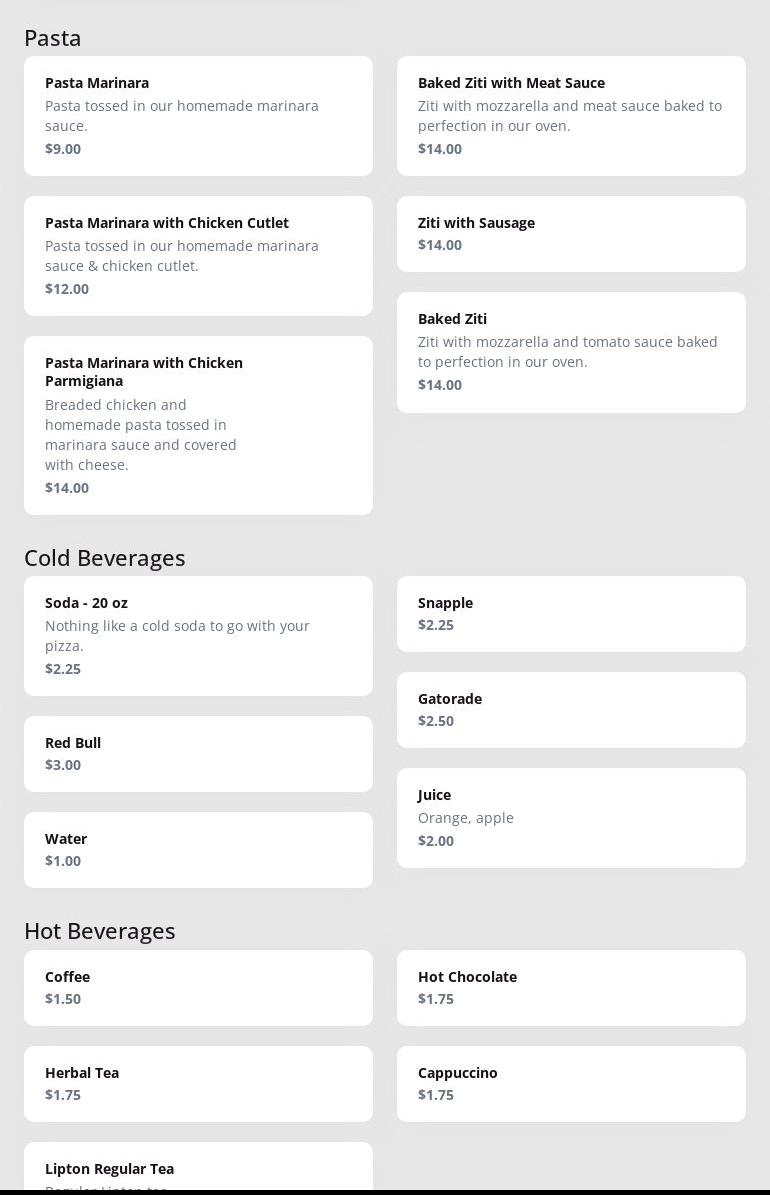
Task: Click the plain Baked Ziti item
Action: tap(571, 352)
